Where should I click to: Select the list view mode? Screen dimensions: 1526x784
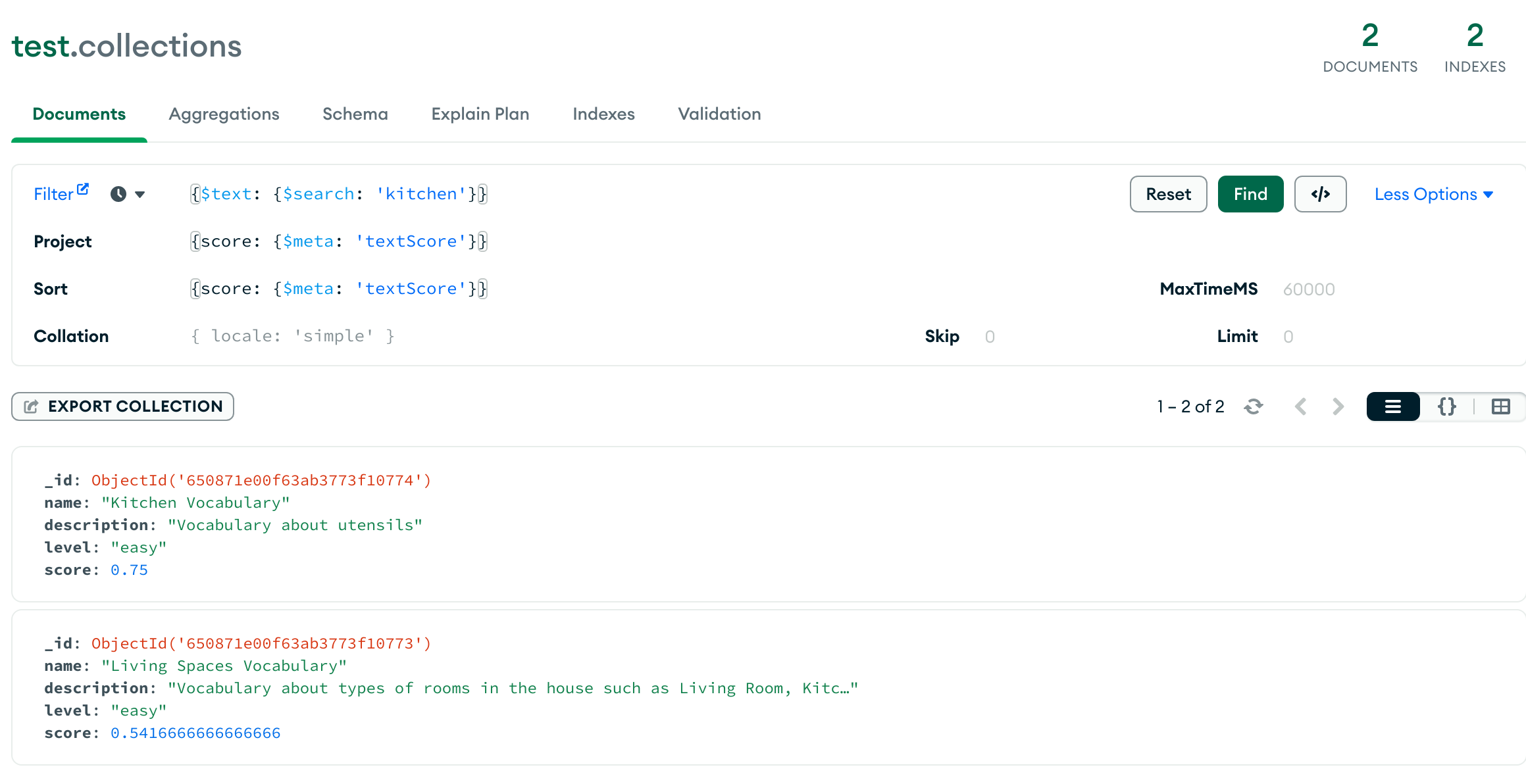pyautogui.click(x=1393, y=406)
